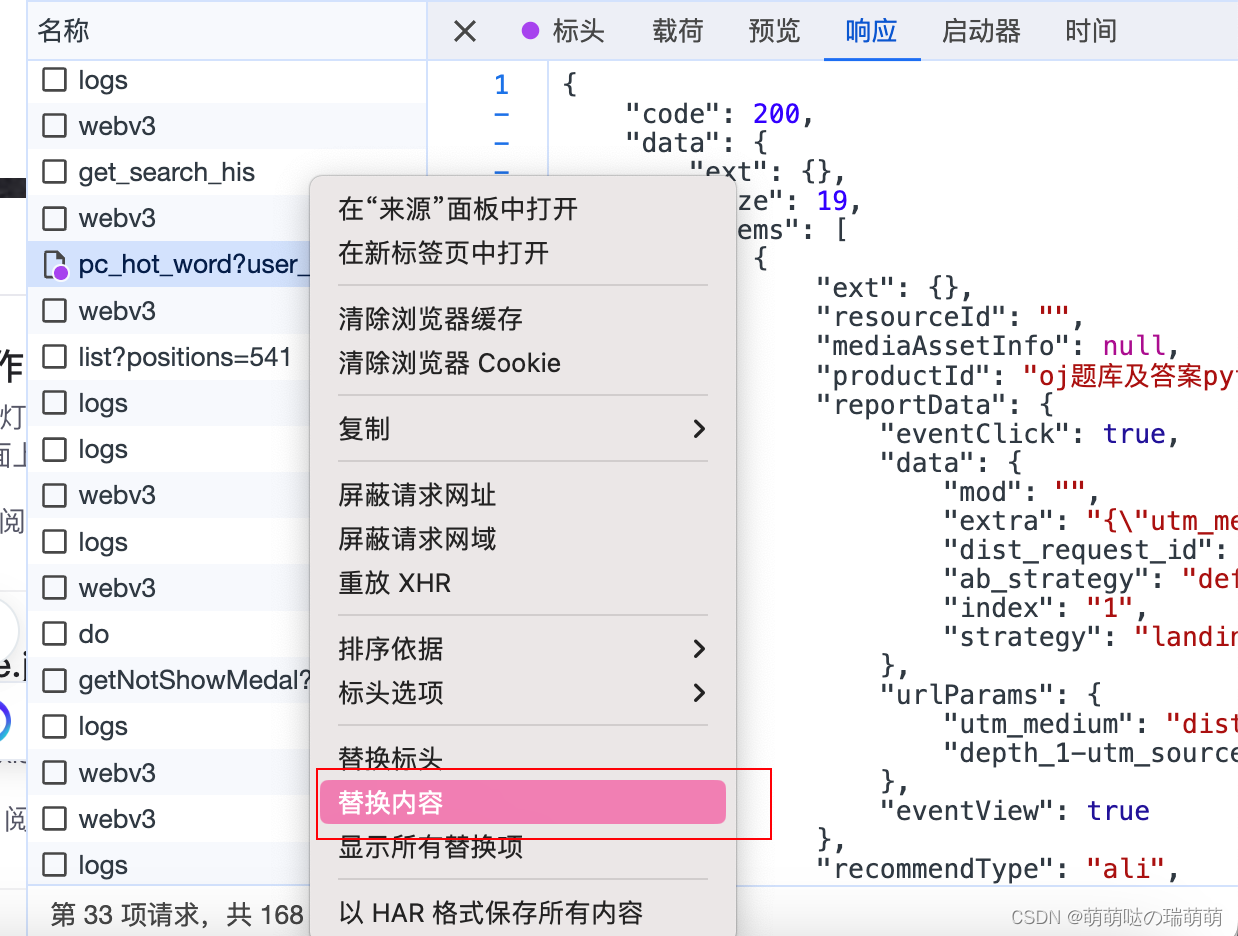
Task: Click the resource icon beside get_search_his
Action: click(x=54, y=172)
